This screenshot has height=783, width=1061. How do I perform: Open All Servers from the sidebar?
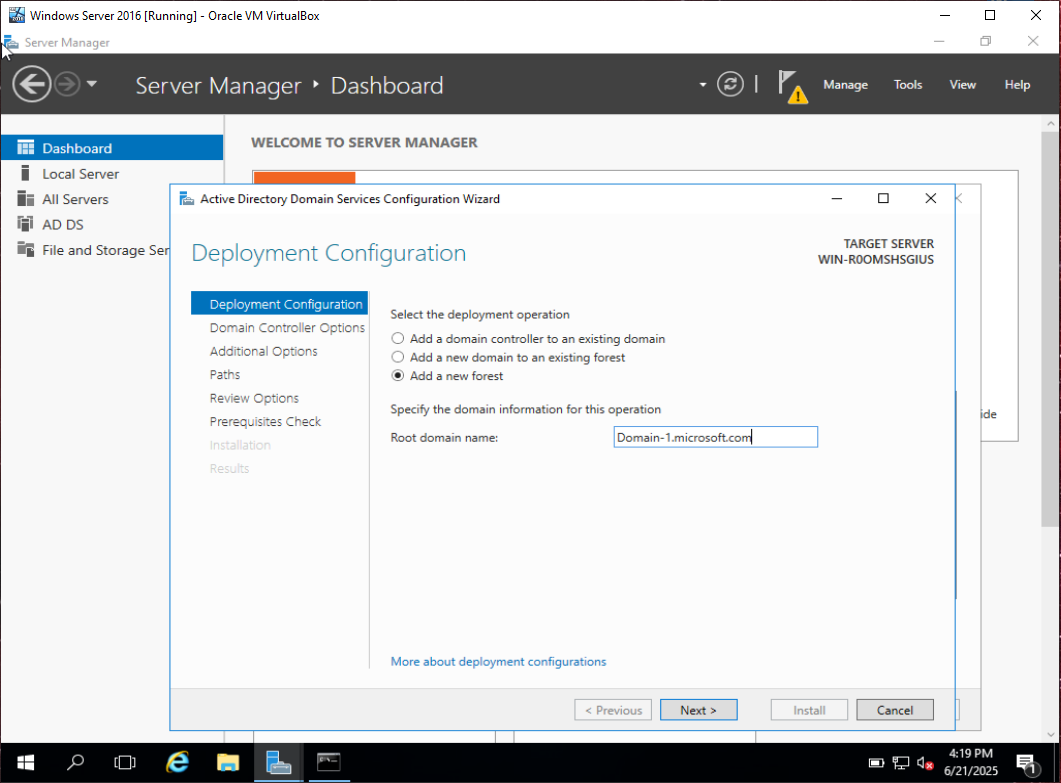click(75, 199)
